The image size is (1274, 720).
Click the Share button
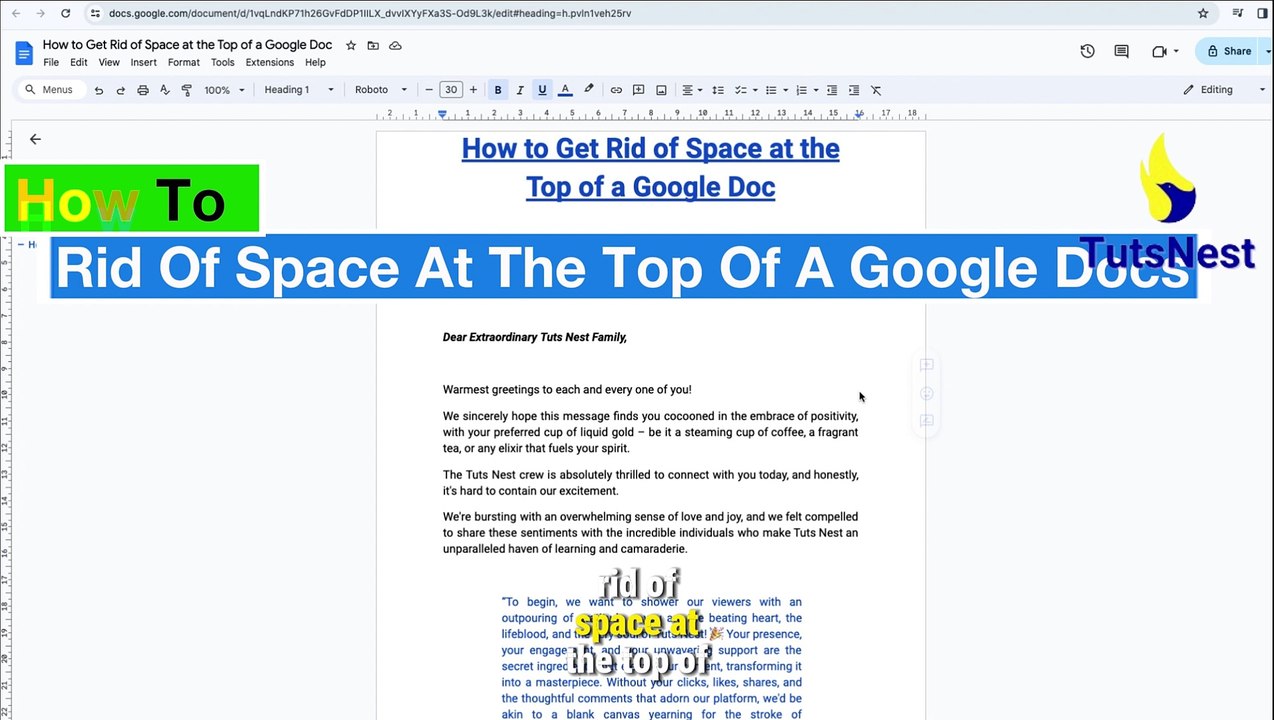point(1229,51)
